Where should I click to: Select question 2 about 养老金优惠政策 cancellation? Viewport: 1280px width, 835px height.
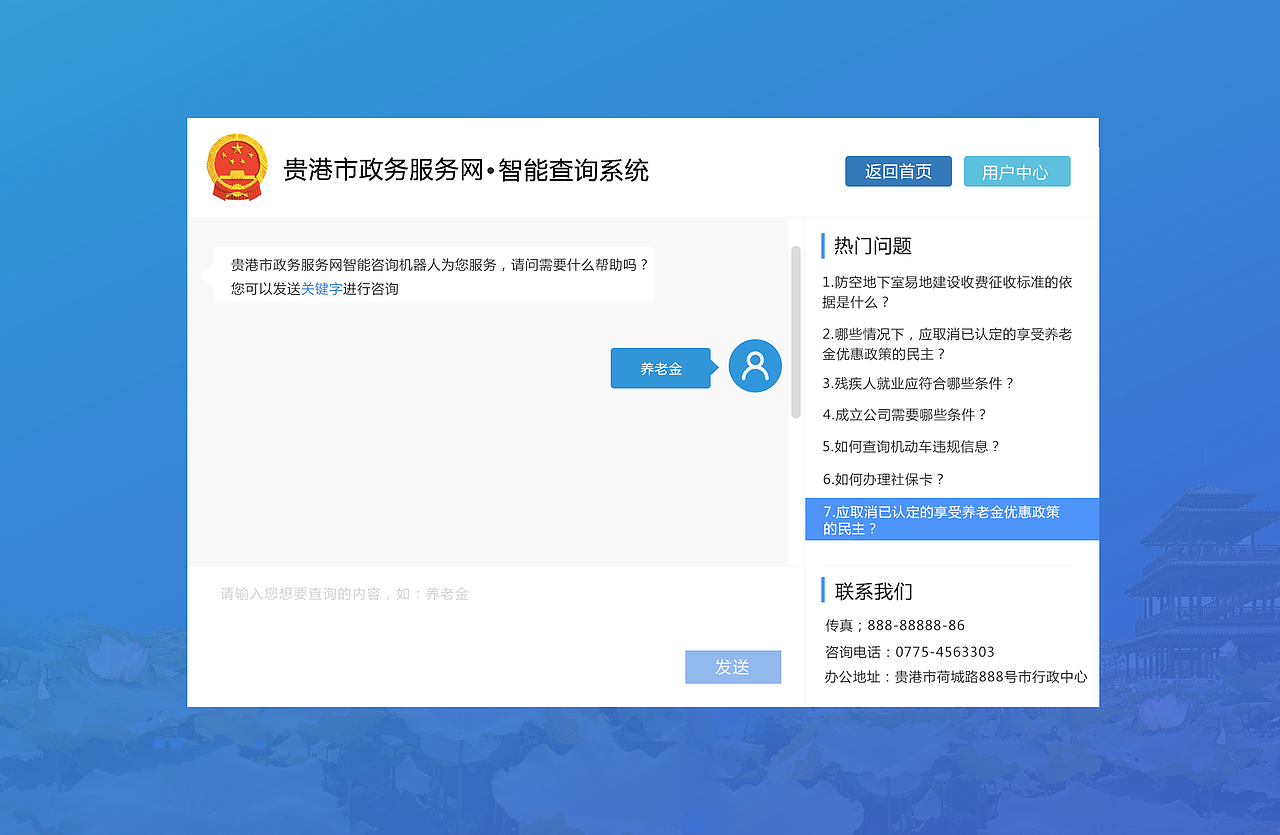[x=948, y=343]
